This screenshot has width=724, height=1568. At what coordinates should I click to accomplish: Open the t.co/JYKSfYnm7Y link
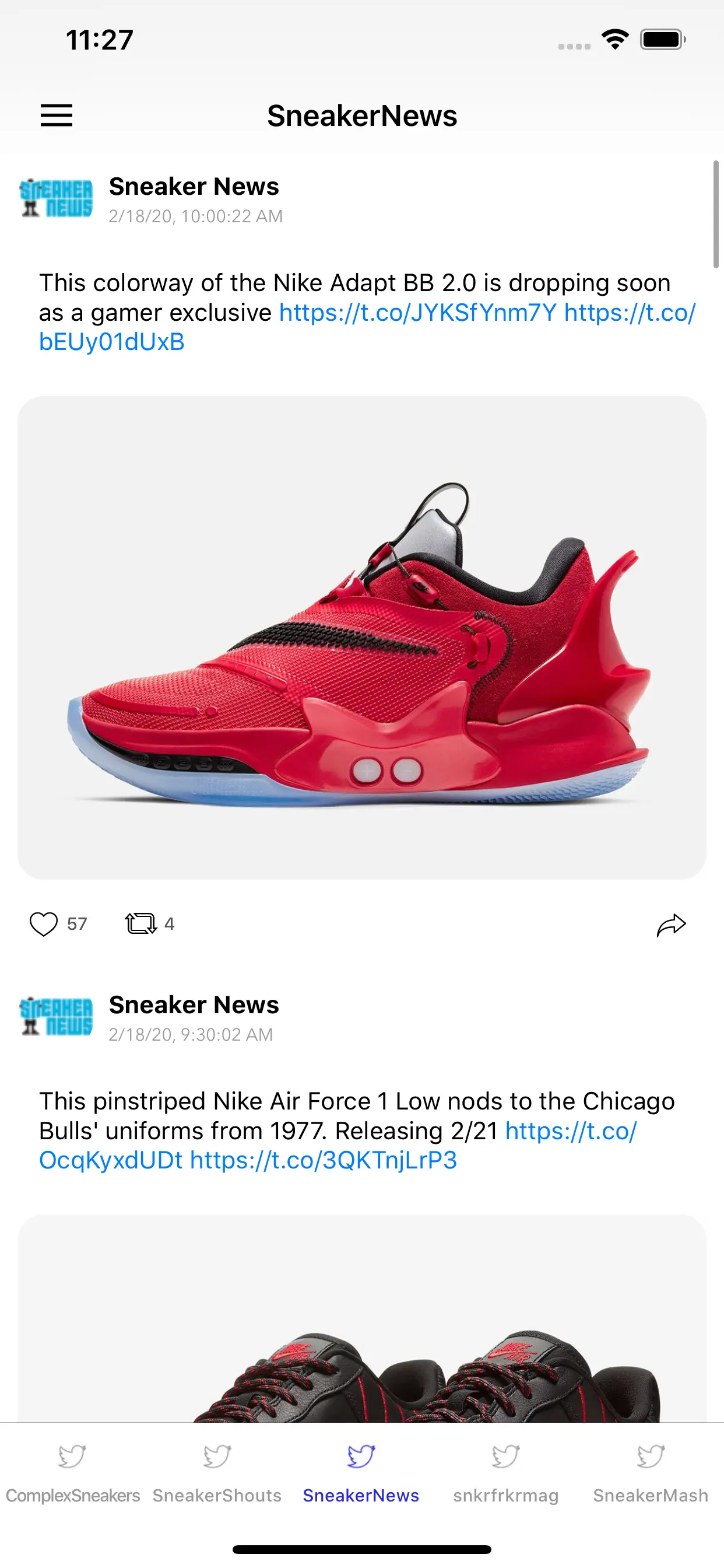(417, 312)
